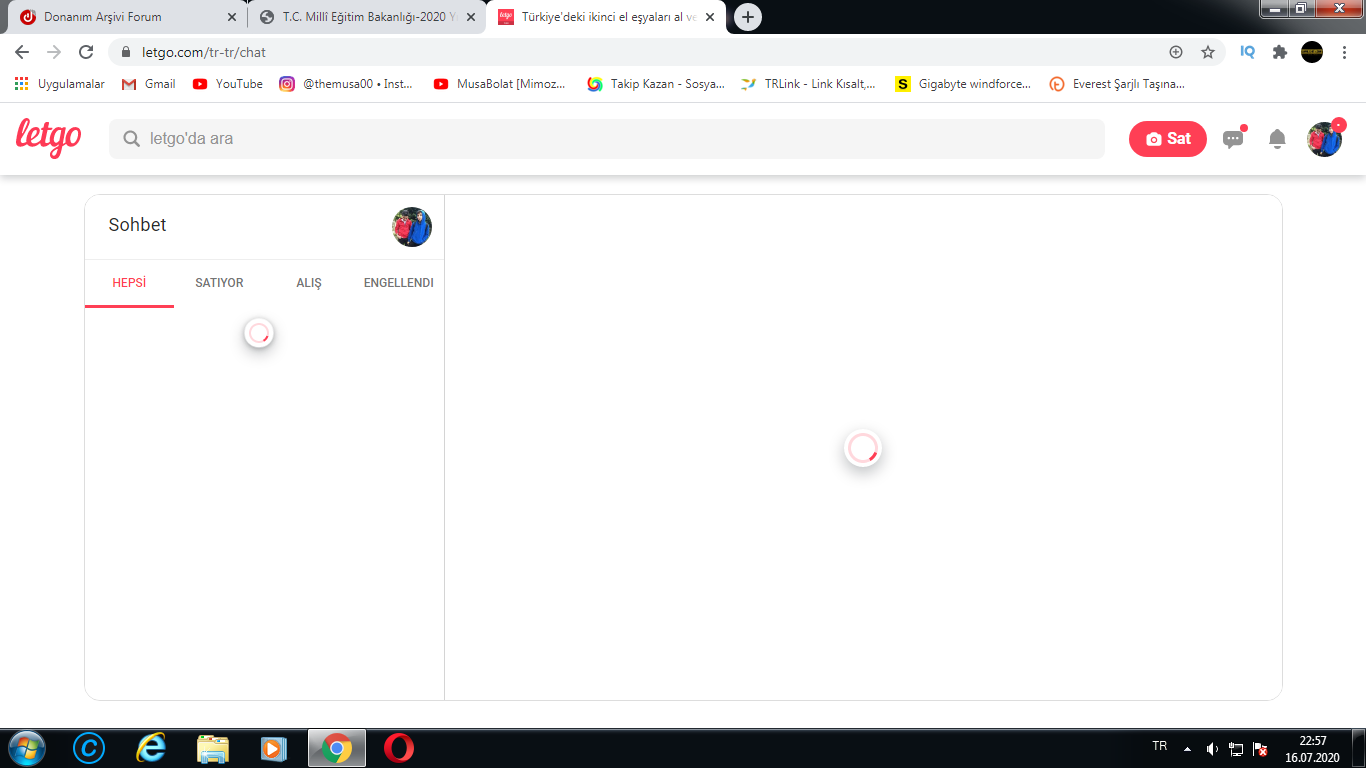Open the Sohbet conversation partner's avatar

412,227
